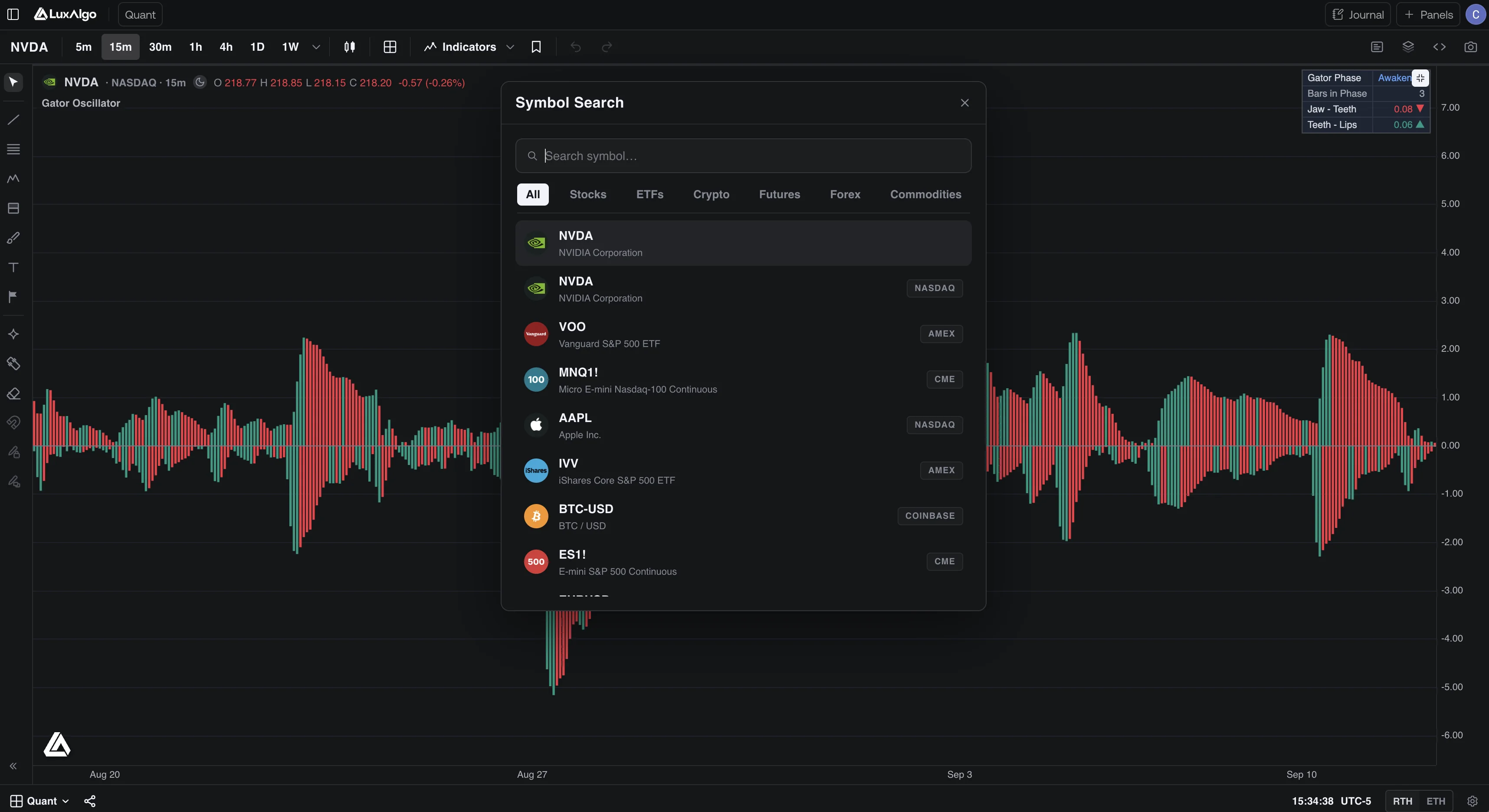Screen dimensions: 1489x812
Task: Open the Journal button
Action: pyautogui.click(x=1358, y=14)
